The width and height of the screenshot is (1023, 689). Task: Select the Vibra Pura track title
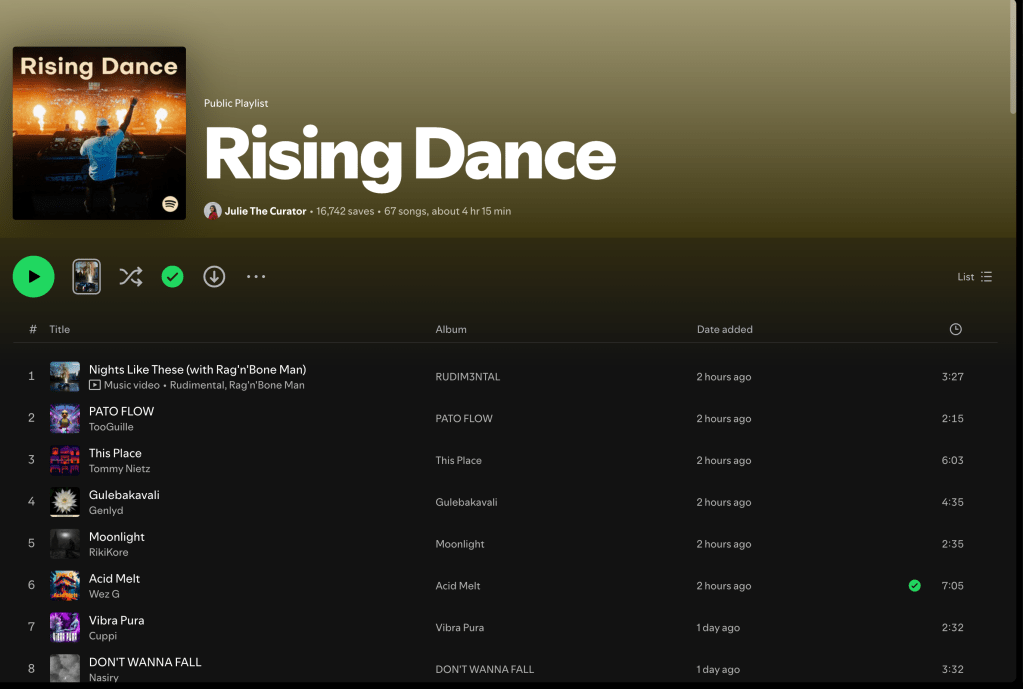point(116,620)
